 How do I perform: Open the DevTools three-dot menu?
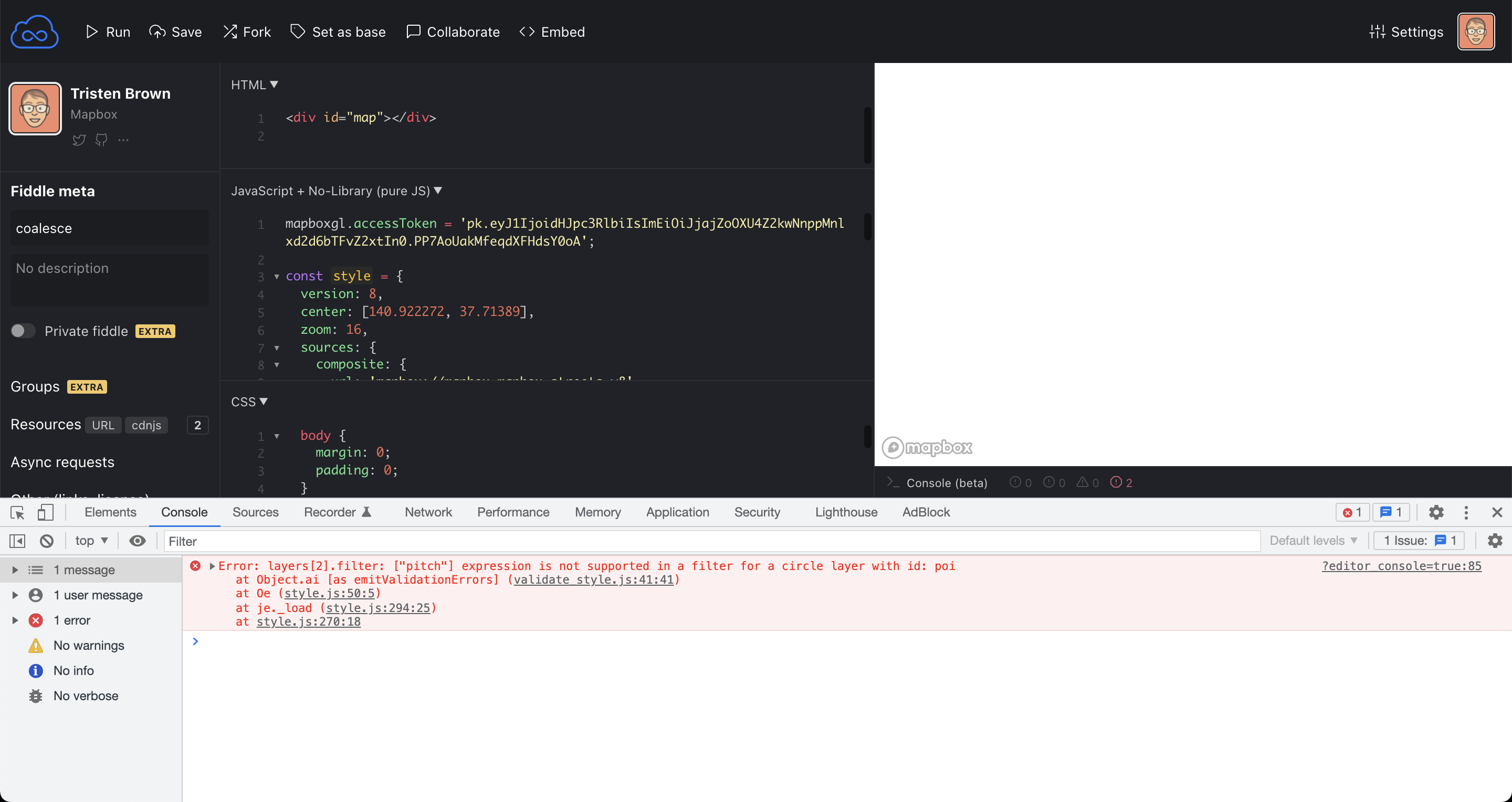coord(1466,512)
